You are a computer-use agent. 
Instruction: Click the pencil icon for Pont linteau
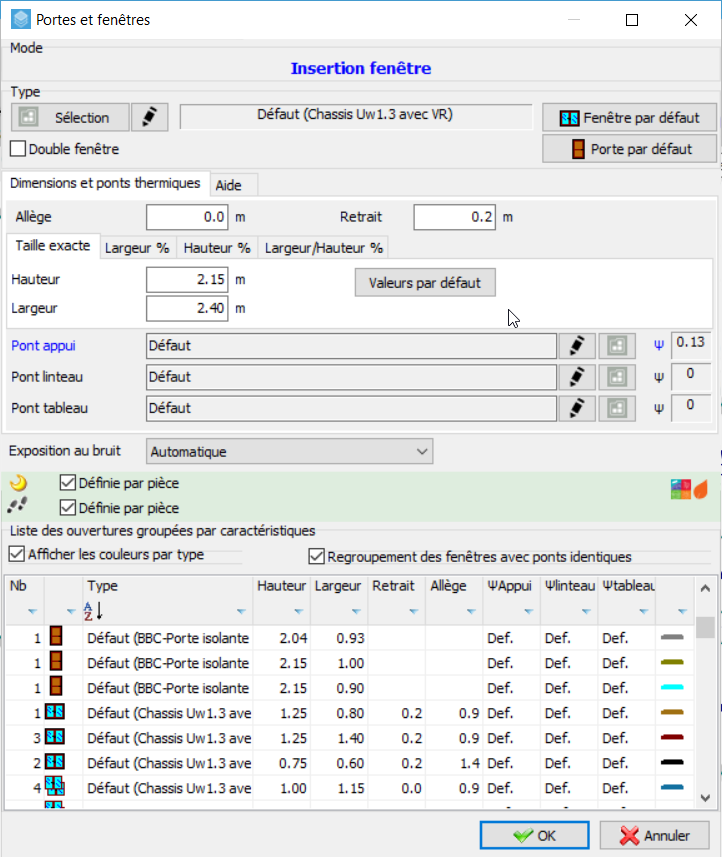point(577,377)
